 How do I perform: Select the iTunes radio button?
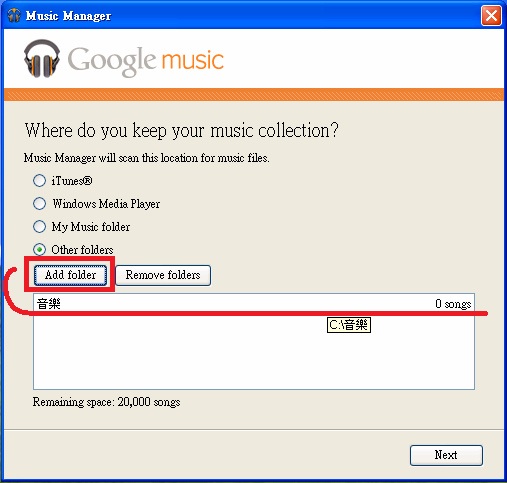coord(39,181)
